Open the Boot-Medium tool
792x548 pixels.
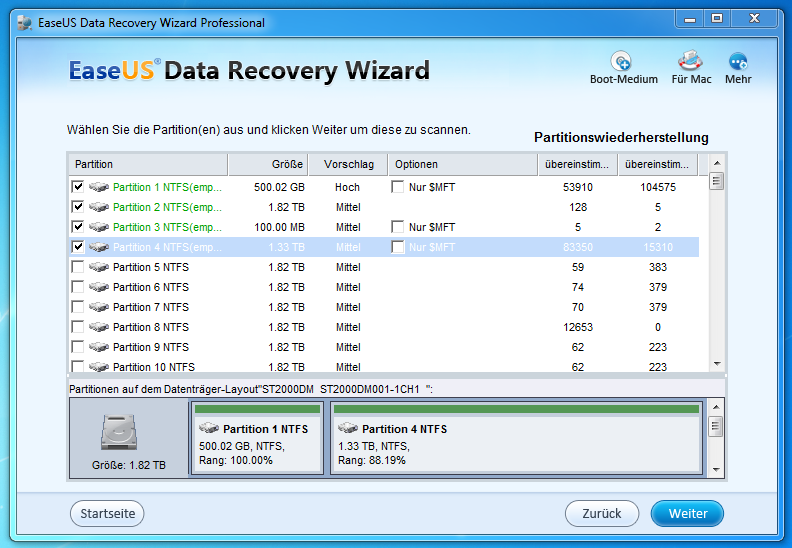(x=623, y=68)
